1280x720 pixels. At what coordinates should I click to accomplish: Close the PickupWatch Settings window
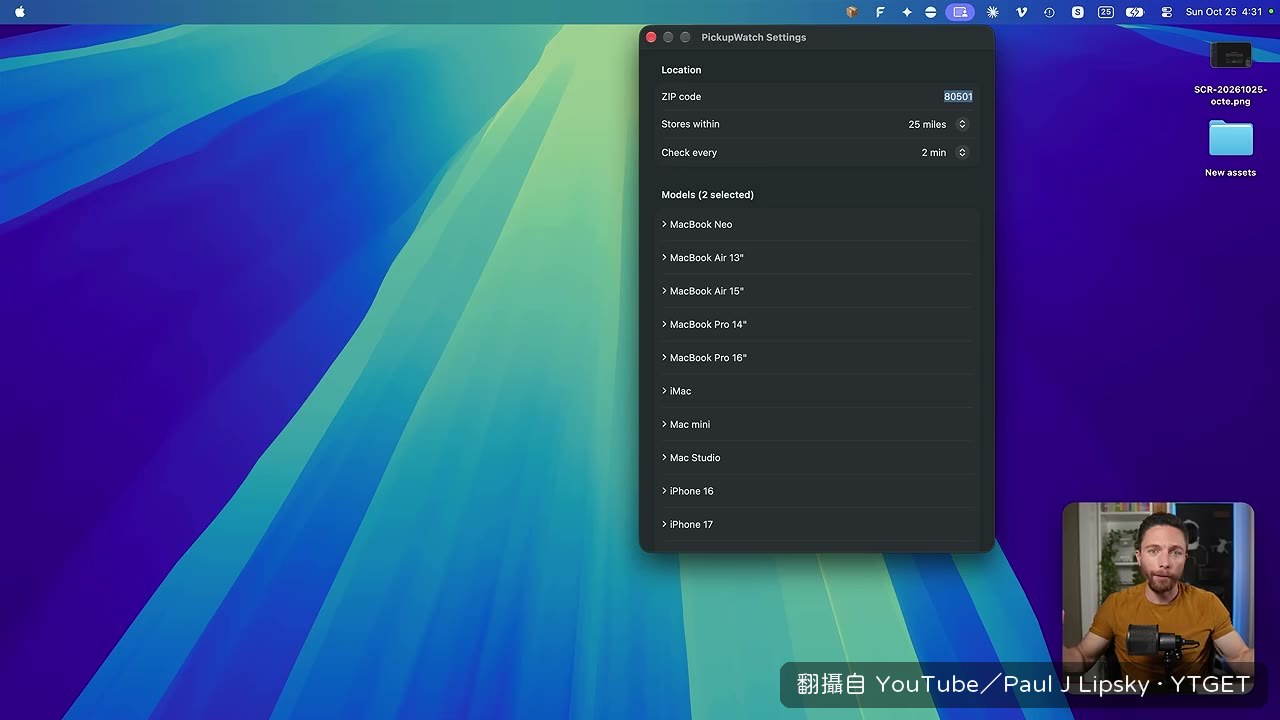[x=651, y=37]
